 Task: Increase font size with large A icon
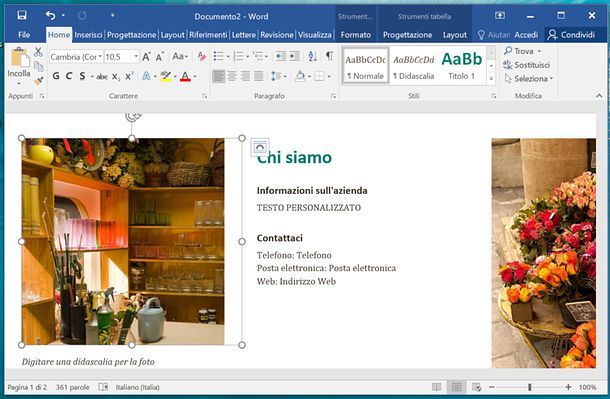(x=146, y=57)
